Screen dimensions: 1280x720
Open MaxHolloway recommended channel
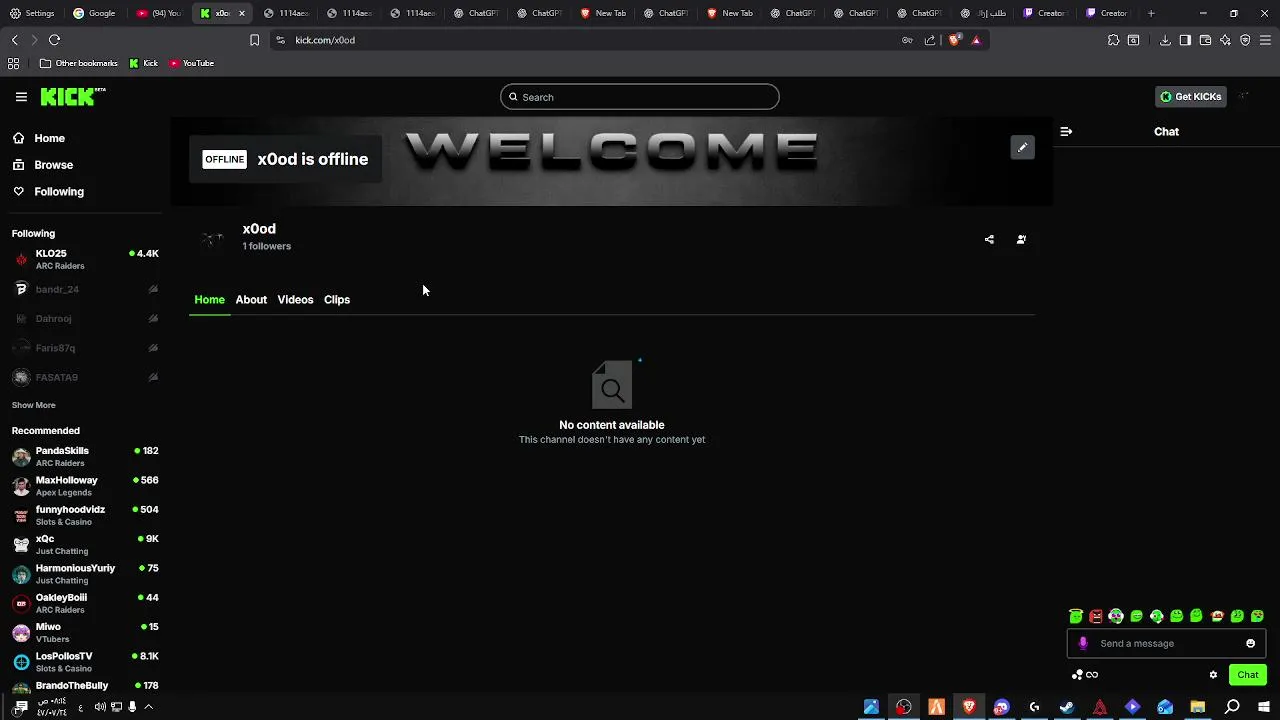pyautogui.click(x=85, y=486)
